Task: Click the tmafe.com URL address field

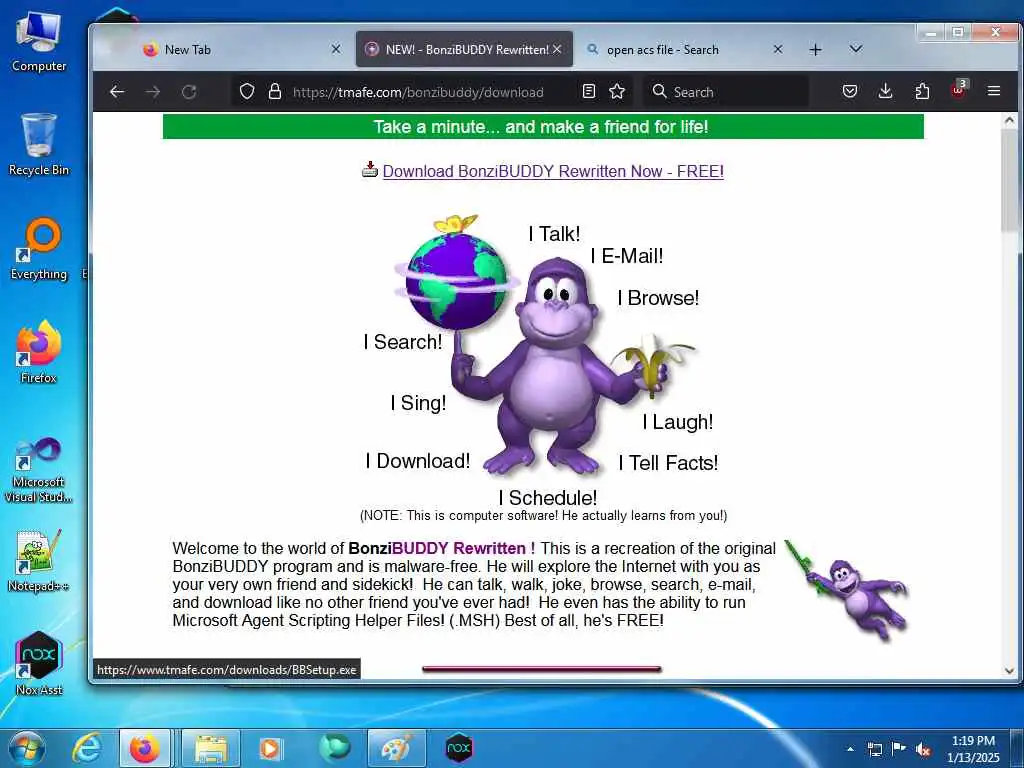Action: coord(418,92)
